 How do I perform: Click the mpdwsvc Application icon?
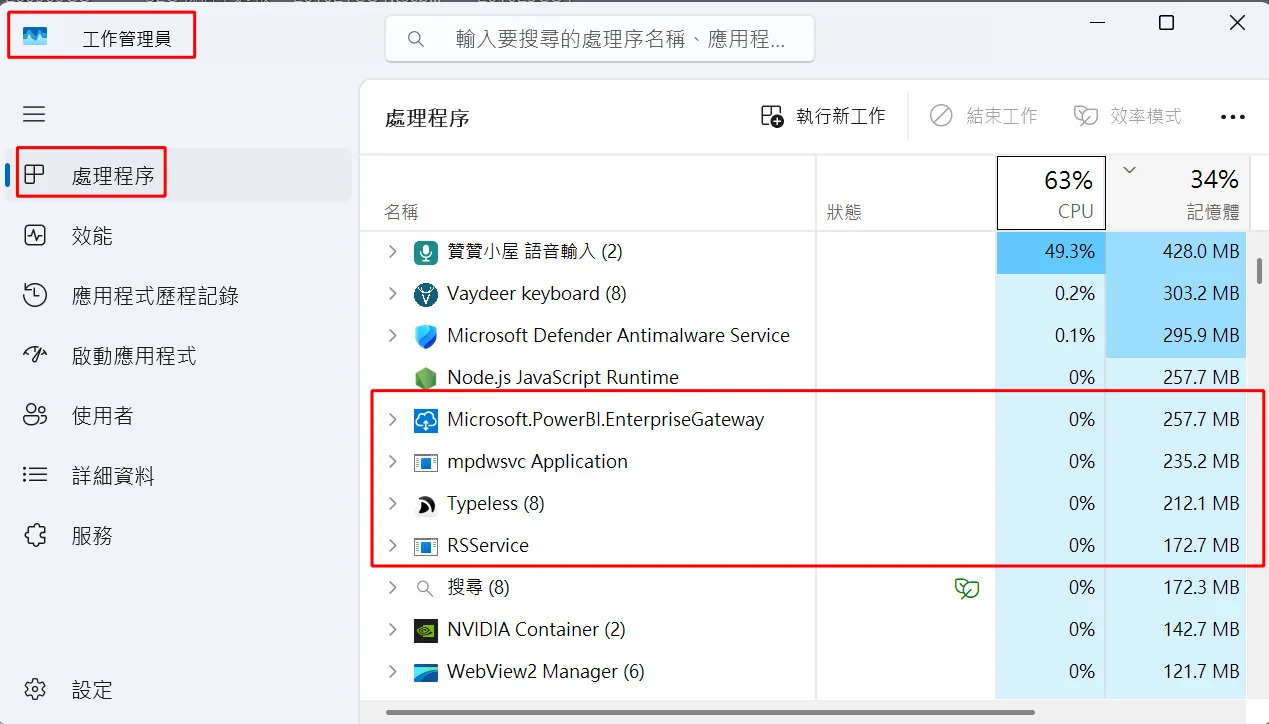[426, 462]
